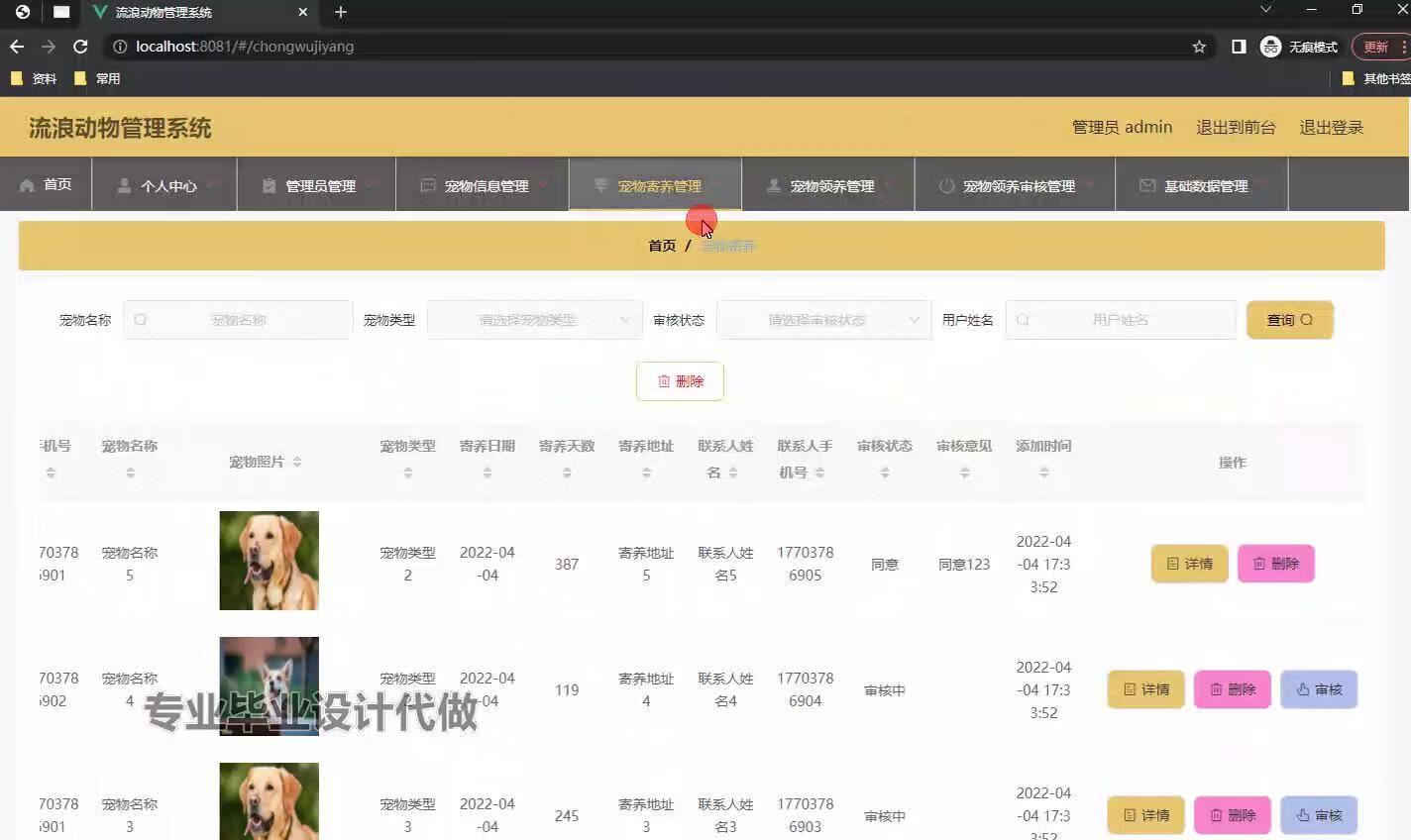Viewport: 1411px width, 840px height.
Task: Click 119 days cell
Action: tap(567, 690)
